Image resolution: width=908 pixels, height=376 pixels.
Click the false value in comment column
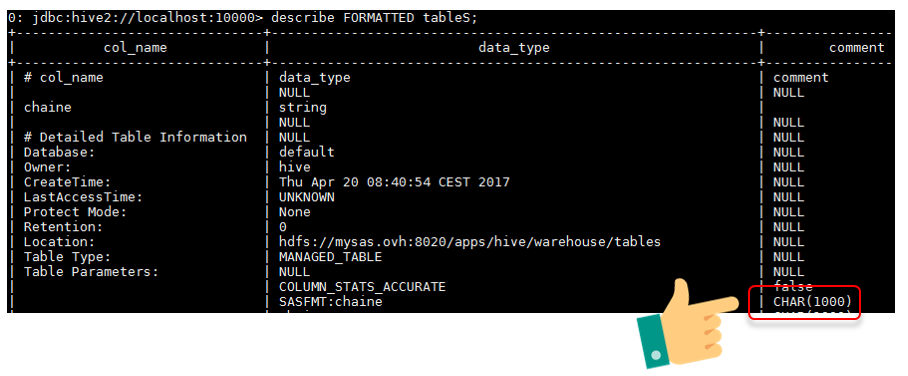tap(793, 287)
